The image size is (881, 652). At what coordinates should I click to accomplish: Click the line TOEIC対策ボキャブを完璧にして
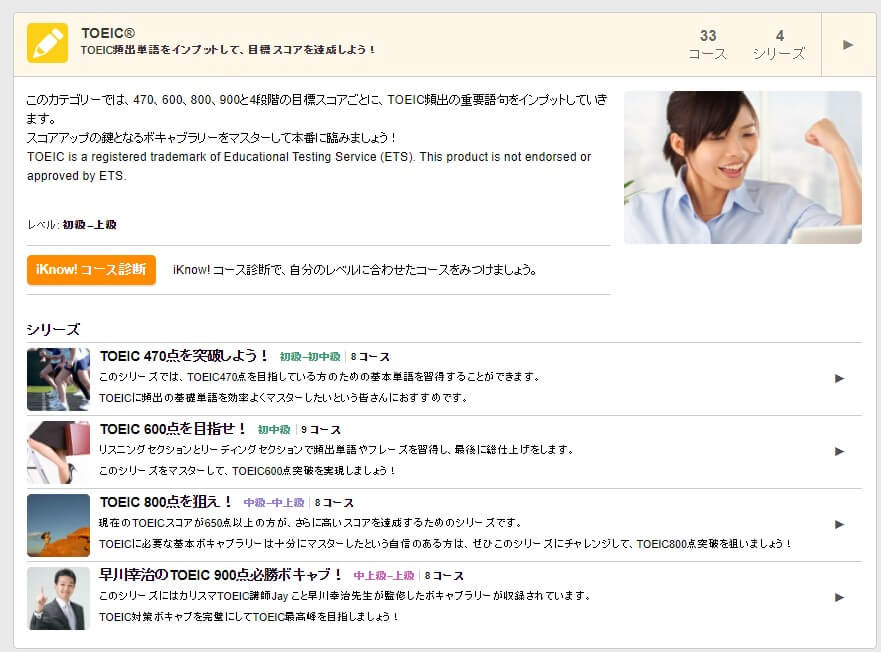(249, 617)
